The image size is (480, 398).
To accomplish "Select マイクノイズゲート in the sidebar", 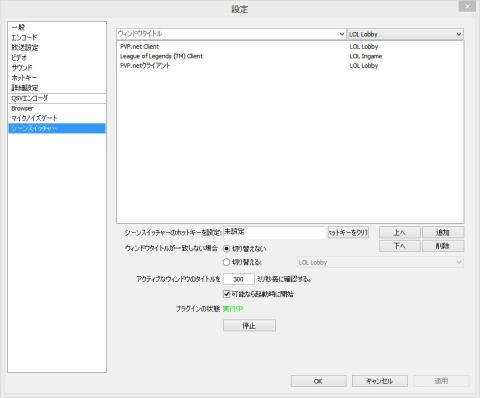I will [57, 118].
